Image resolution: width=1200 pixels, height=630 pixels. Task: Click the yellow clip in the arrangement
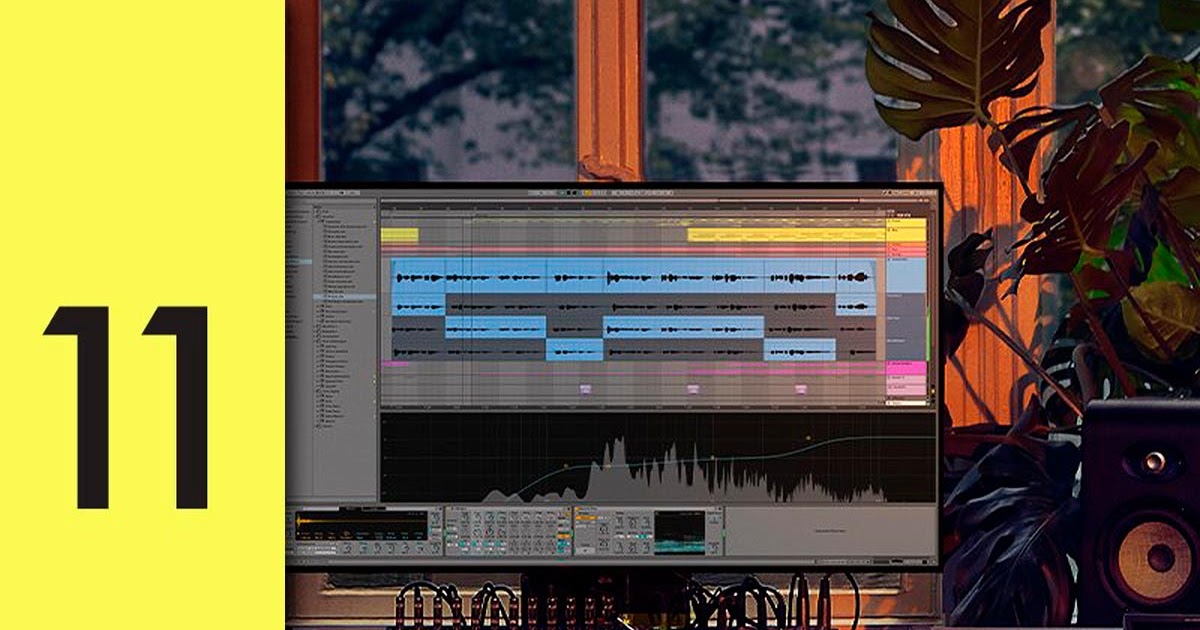[400, 231]
